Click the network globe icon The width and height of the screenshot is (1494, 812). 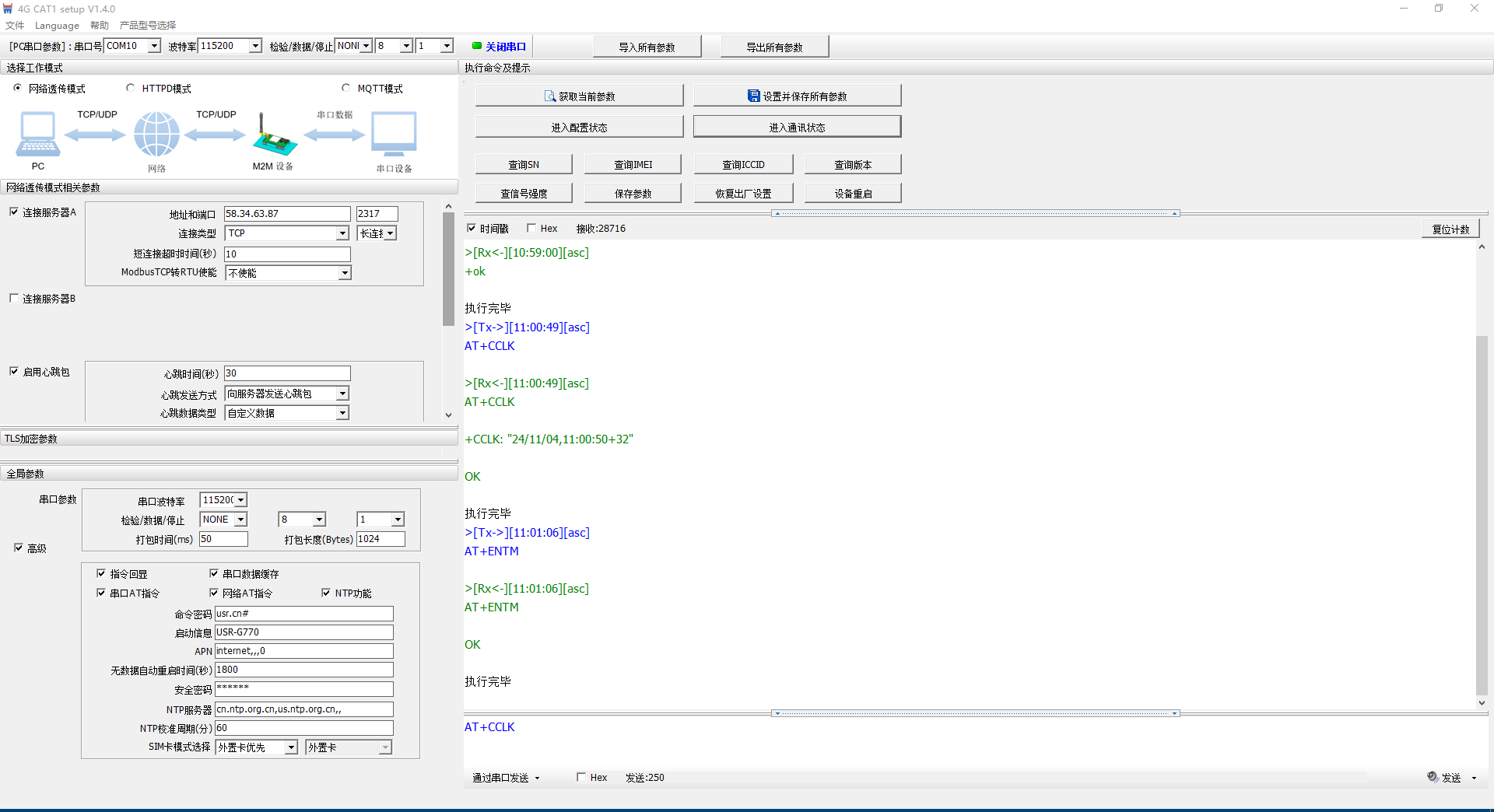tap(156, 134)
